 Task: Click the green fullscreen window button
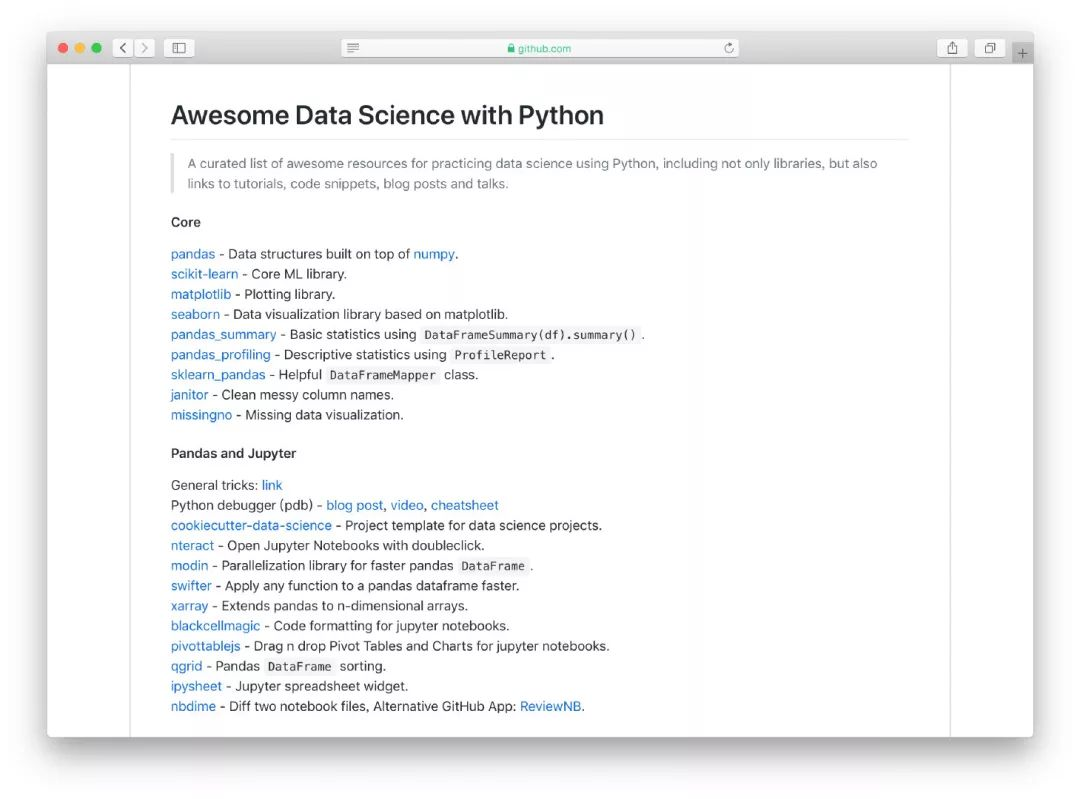point(97,48)
